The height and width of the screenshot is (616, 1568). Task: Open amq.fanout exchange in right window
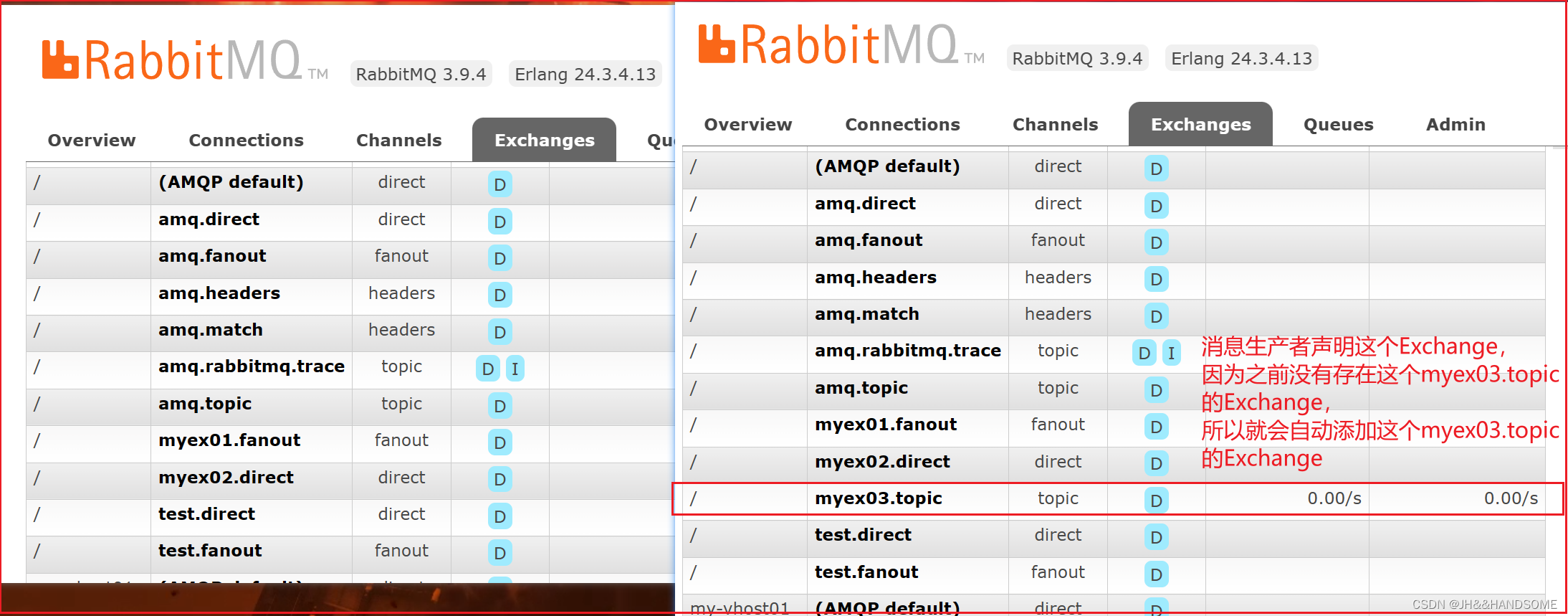click(869, 240)
